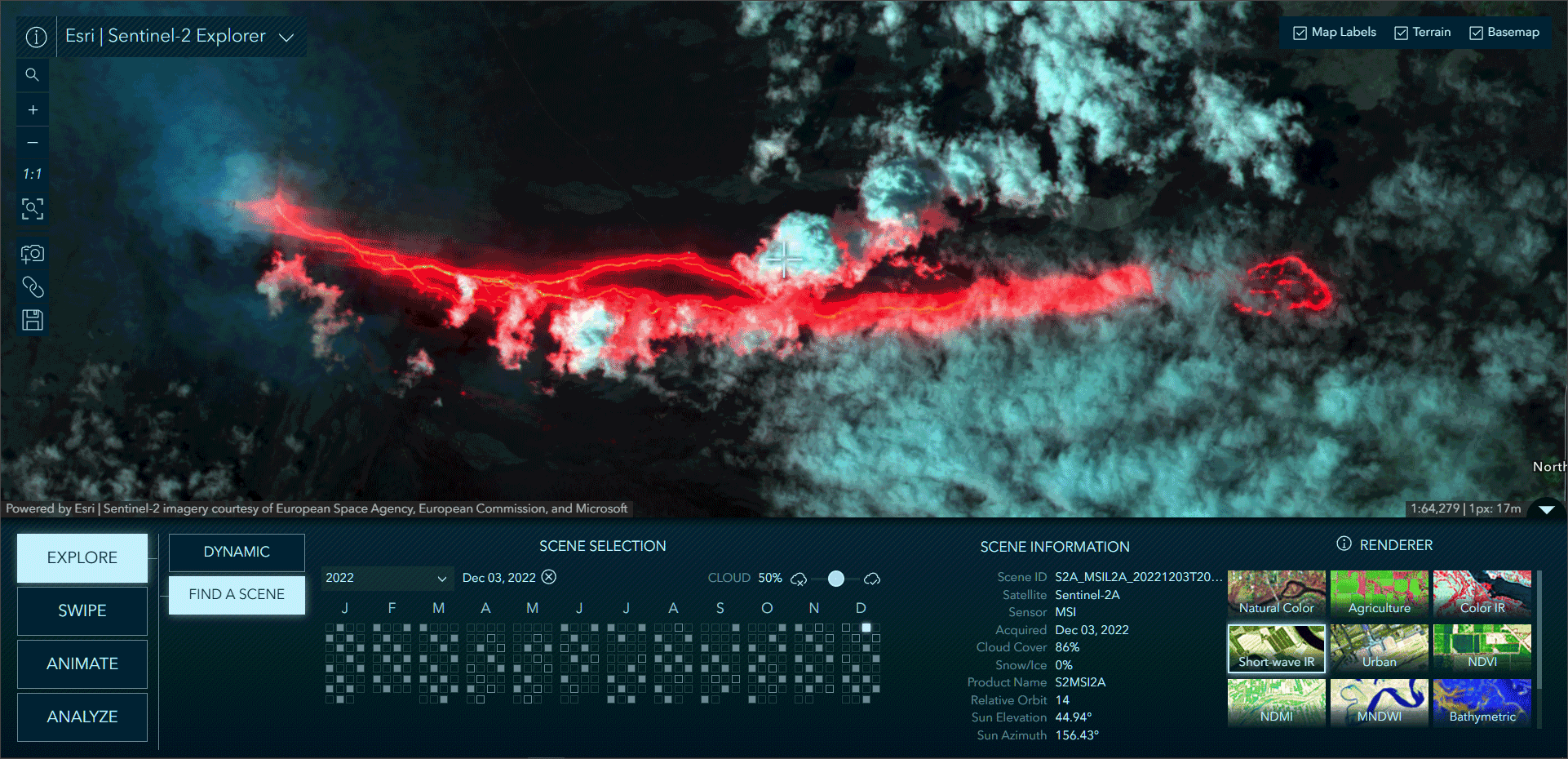Open the 2022 year dropdown
Viewport: 1568px width, 759px height.
388,578
